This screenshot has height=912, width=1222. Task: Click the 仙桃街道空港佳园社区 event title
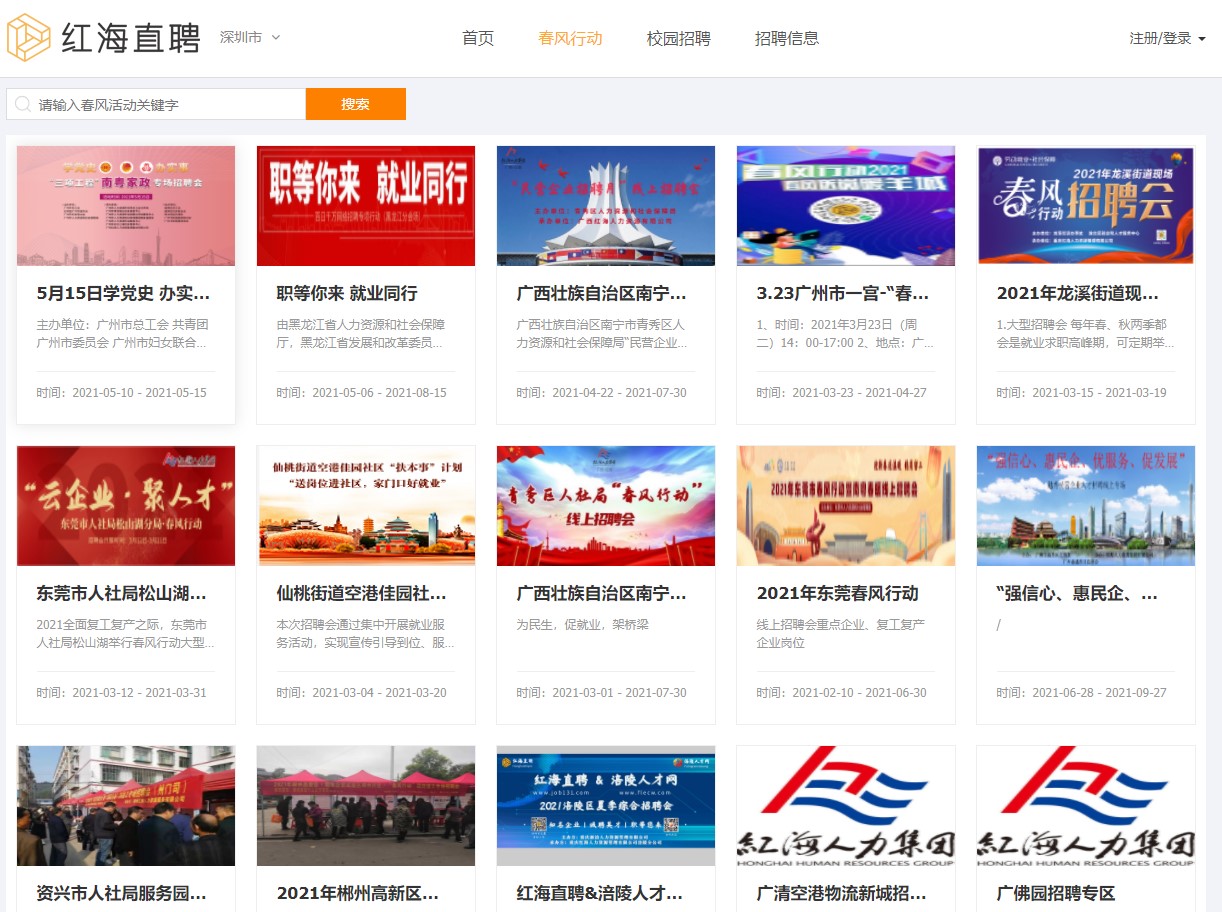pyautogui.click(x=362, y=594)
